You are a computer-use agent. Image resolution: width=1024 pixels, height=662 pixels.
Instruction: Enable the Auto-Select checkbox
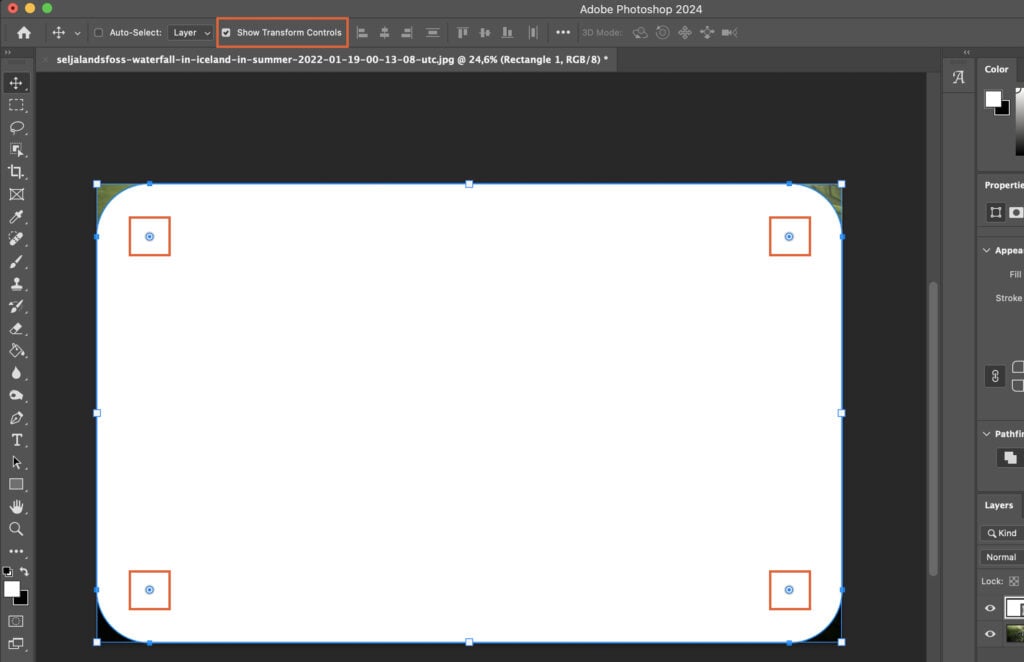(x=98, y=32)
